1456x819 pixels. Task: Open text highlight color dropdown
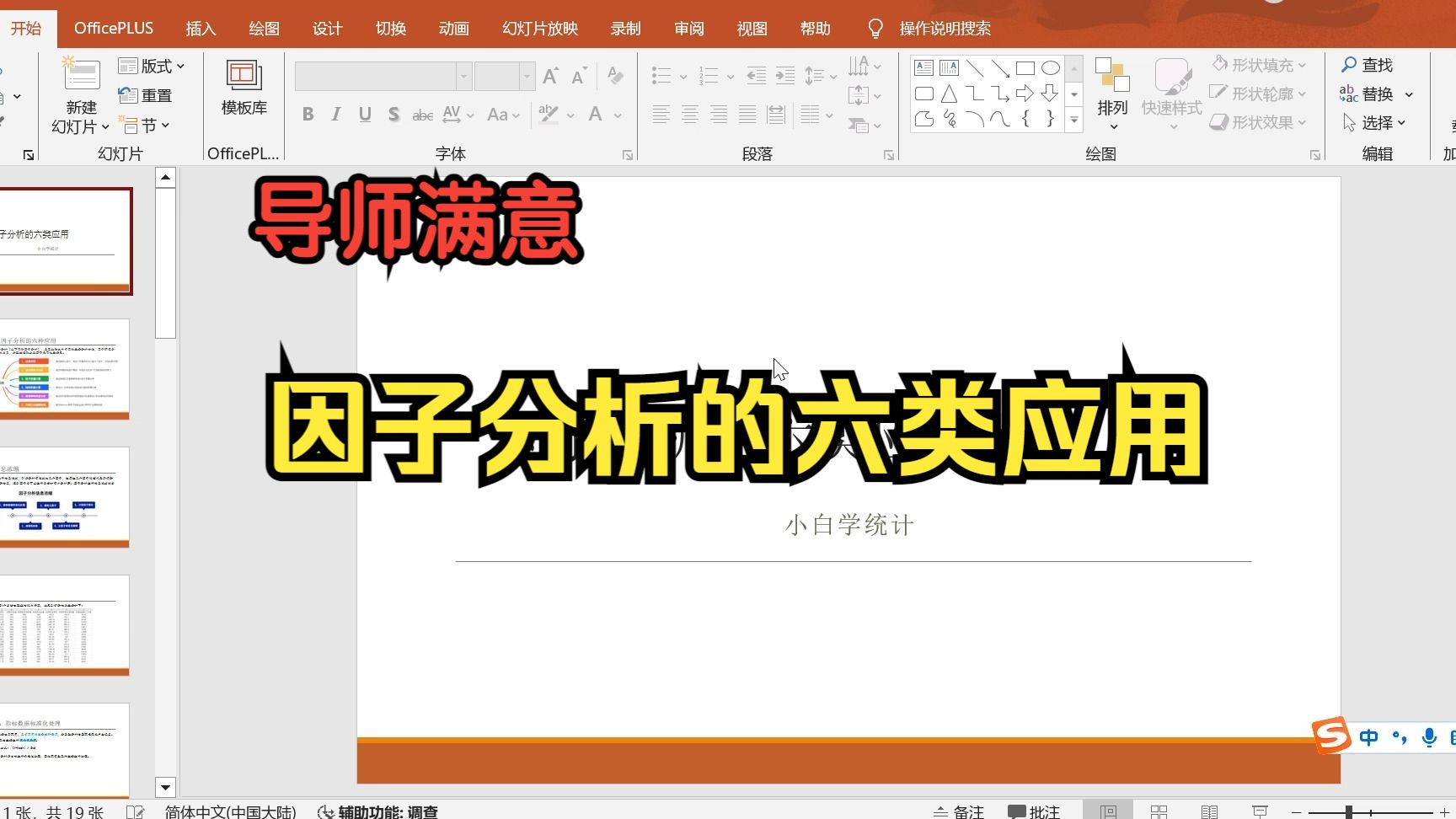pyautogui.click(x=570, y=115)
